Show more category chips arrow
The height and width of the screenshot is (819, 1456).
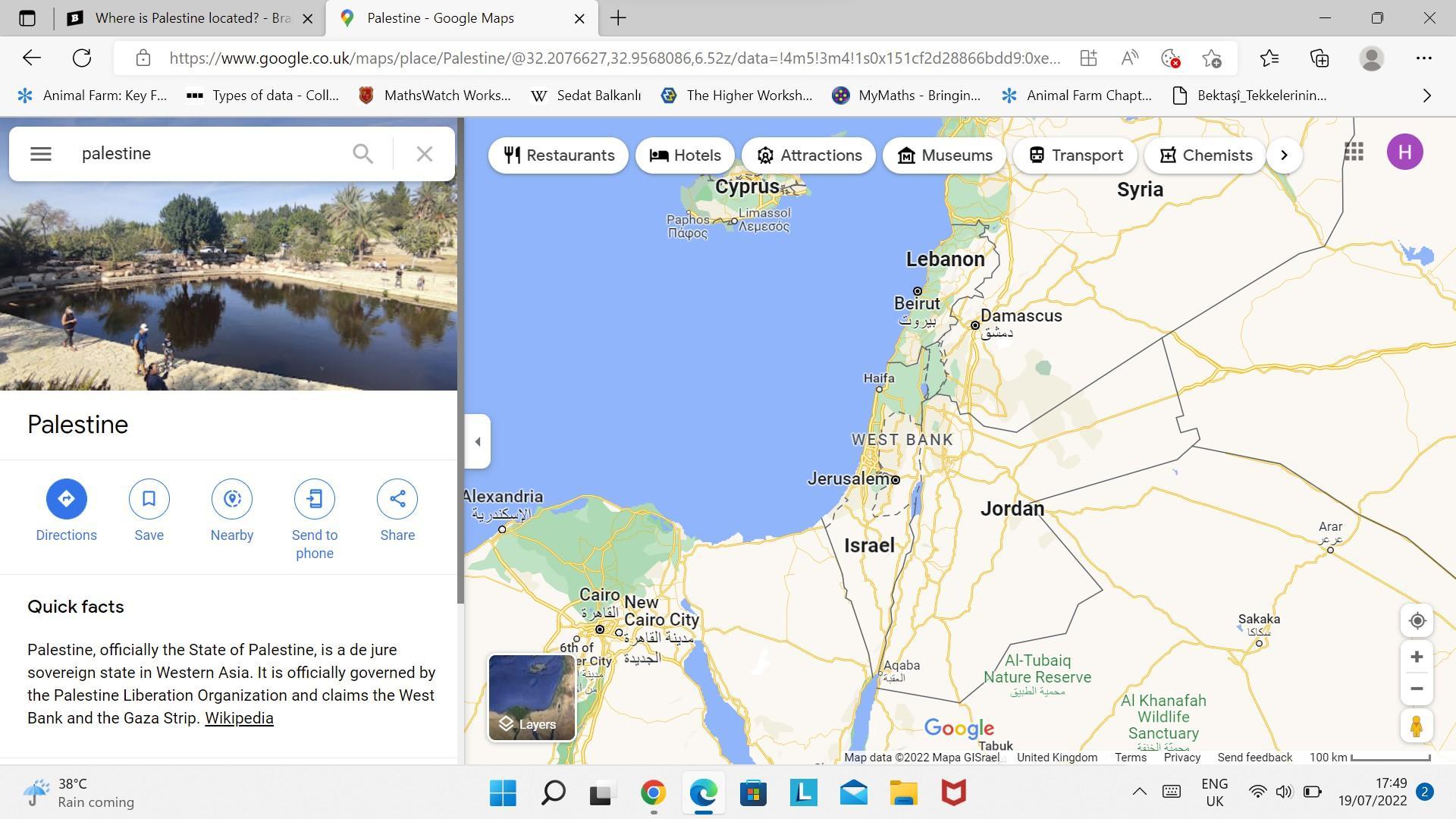tap(1284, 155)
